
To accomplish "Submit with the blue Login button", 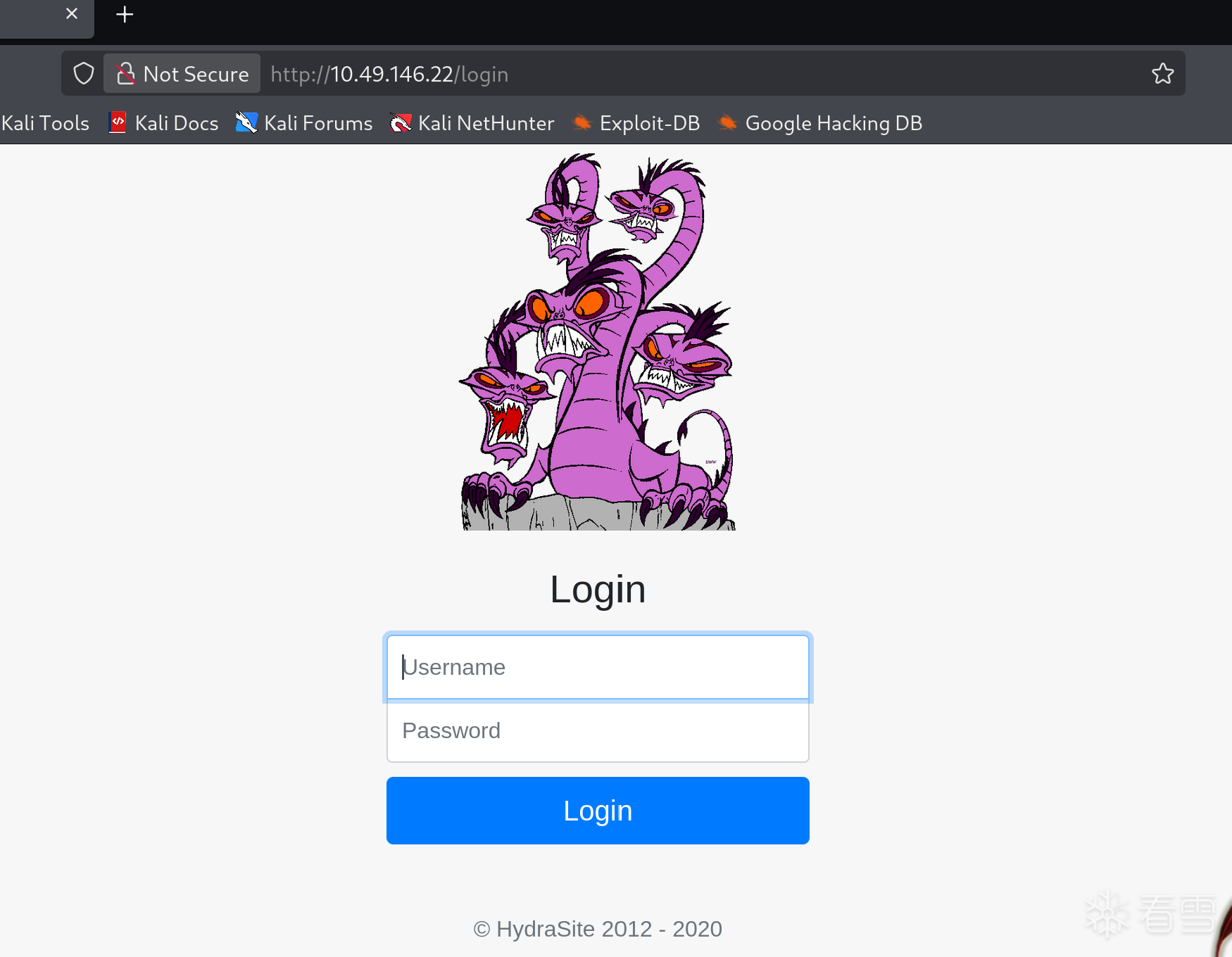I will point(598,811).
